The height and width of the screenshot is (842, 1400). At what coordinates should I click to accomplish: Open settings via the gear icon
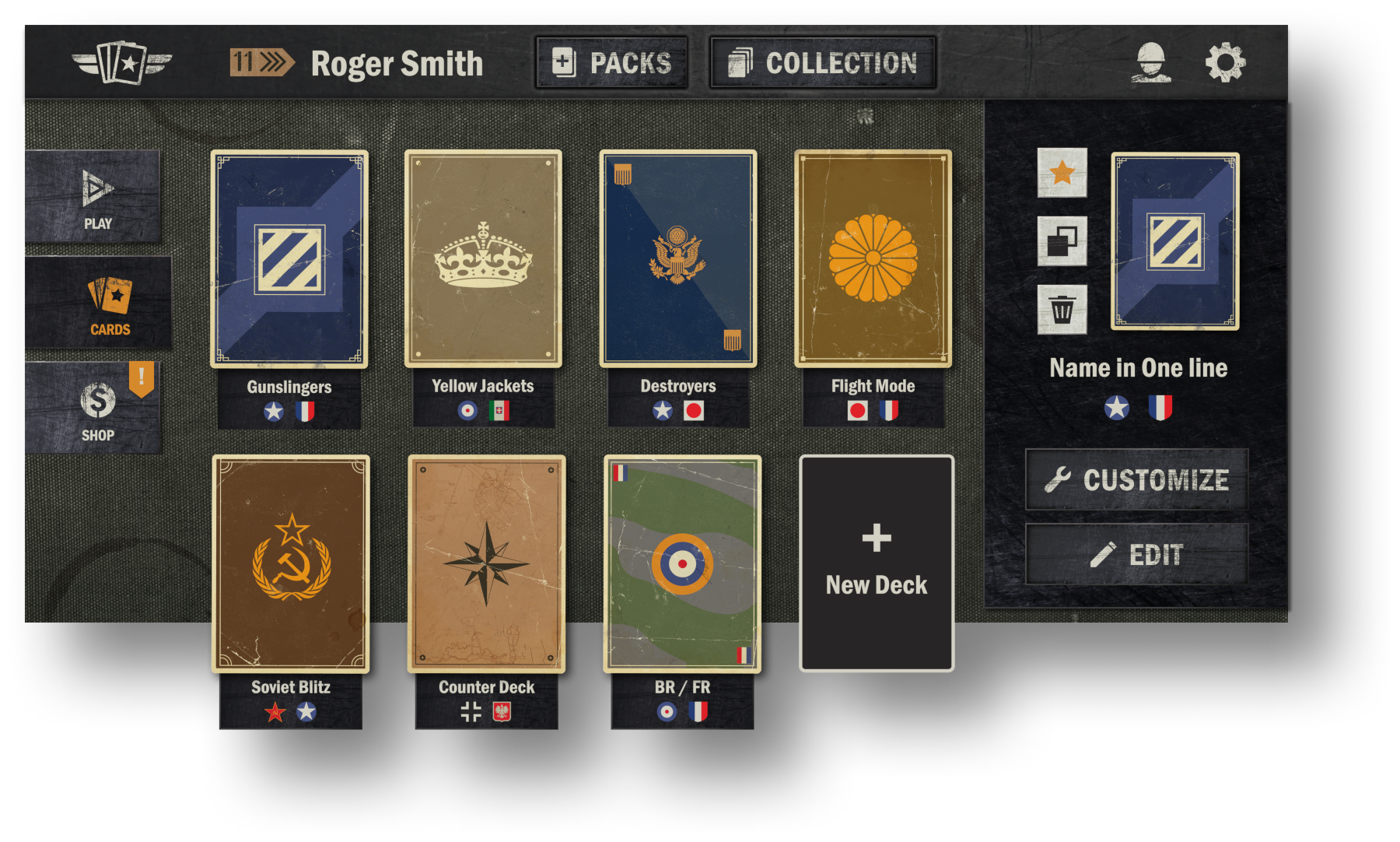pyautogui.click(x=1225, y=62)
